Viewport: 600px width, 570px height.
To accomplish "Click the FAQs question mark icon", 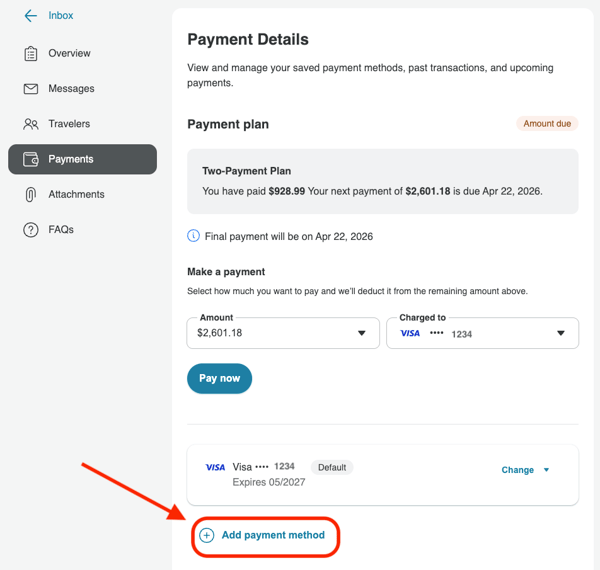I will coord(31,230).
